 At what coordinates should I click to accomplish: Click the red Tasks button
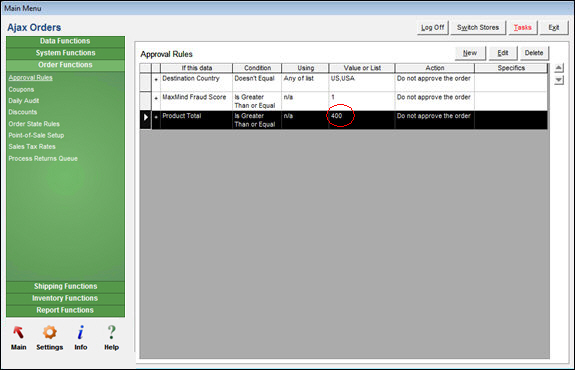522,28
